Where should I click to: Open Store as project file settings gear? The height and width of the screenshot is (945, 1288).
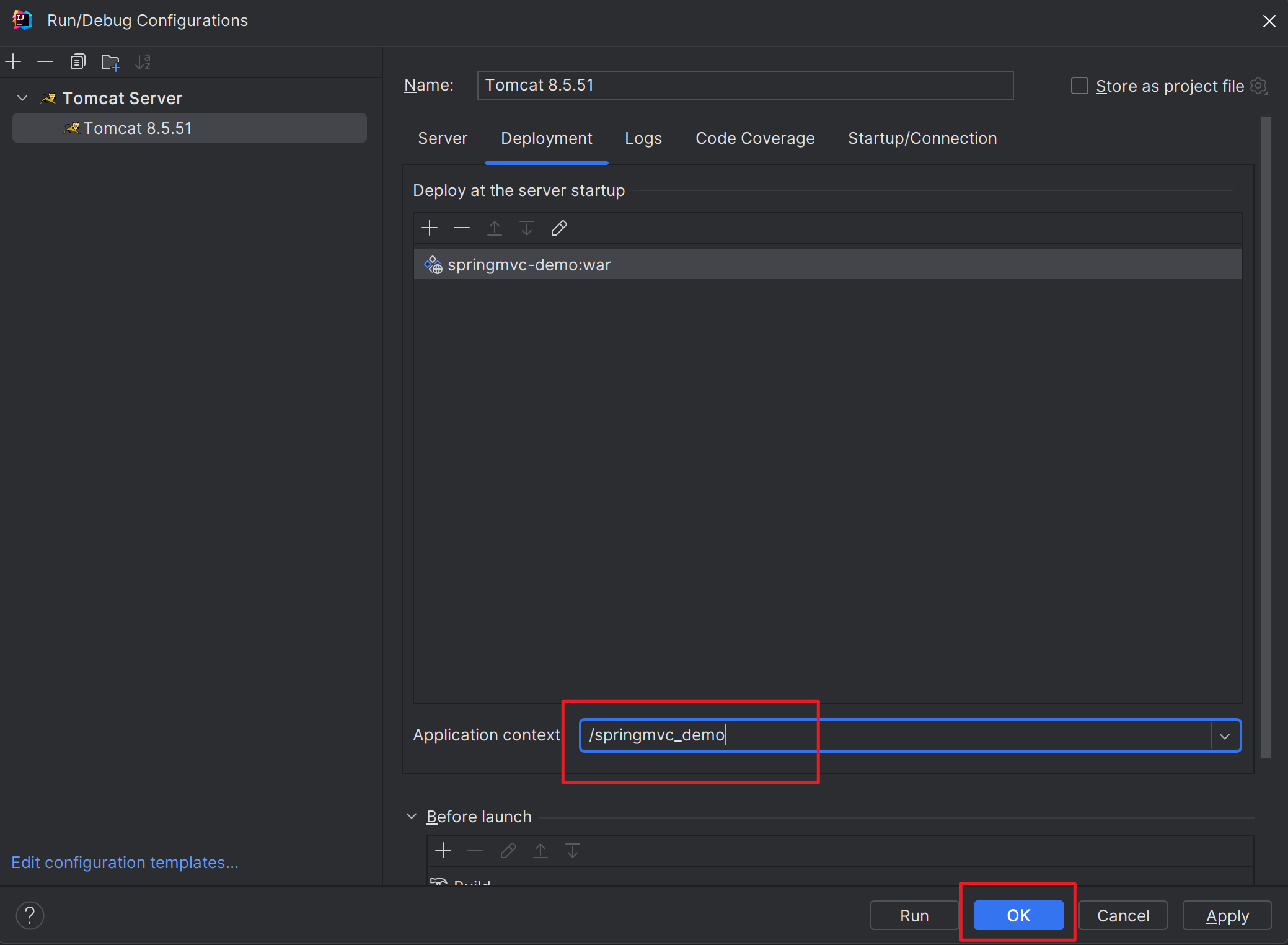point(1259,86)
